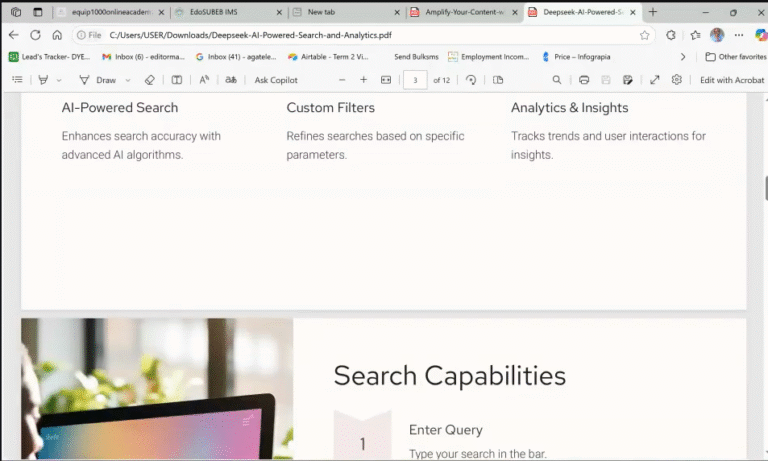The width and height of the screenshot is (768, 461).
Task: Open the browser extensions icon
Action: coord(671,35)
